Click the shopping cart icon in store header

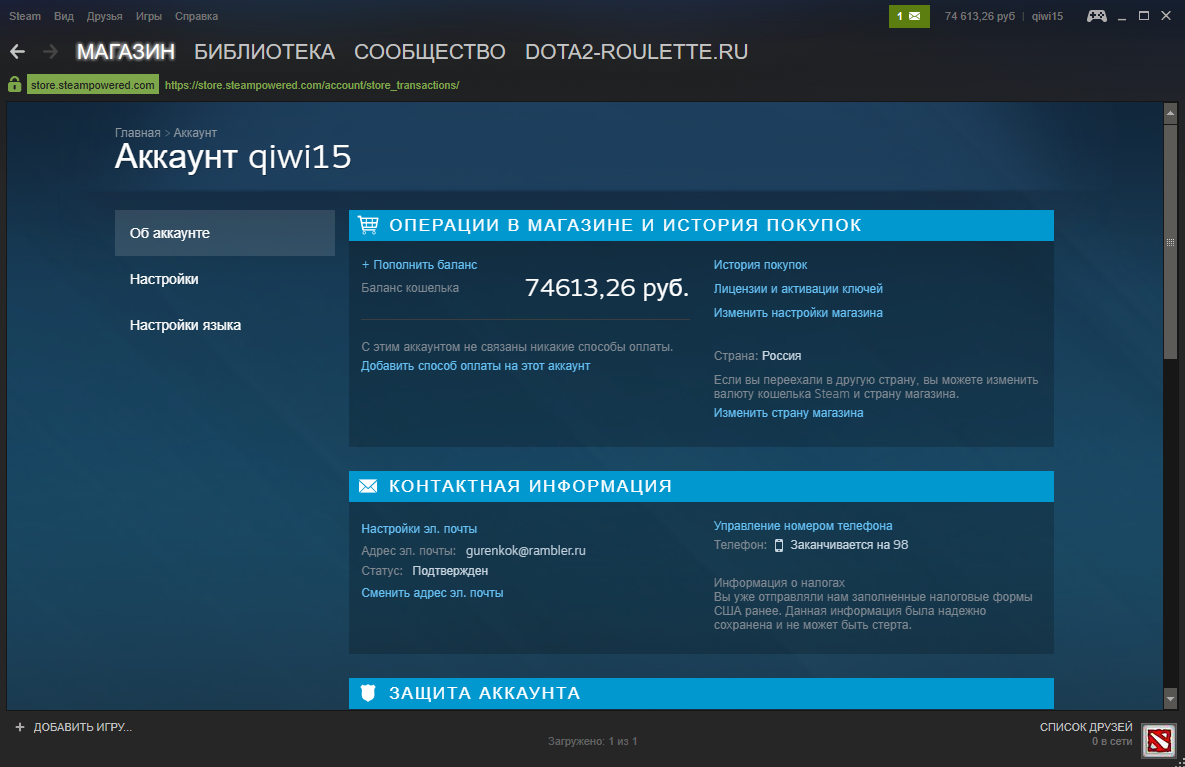click(x=368, y=224)
